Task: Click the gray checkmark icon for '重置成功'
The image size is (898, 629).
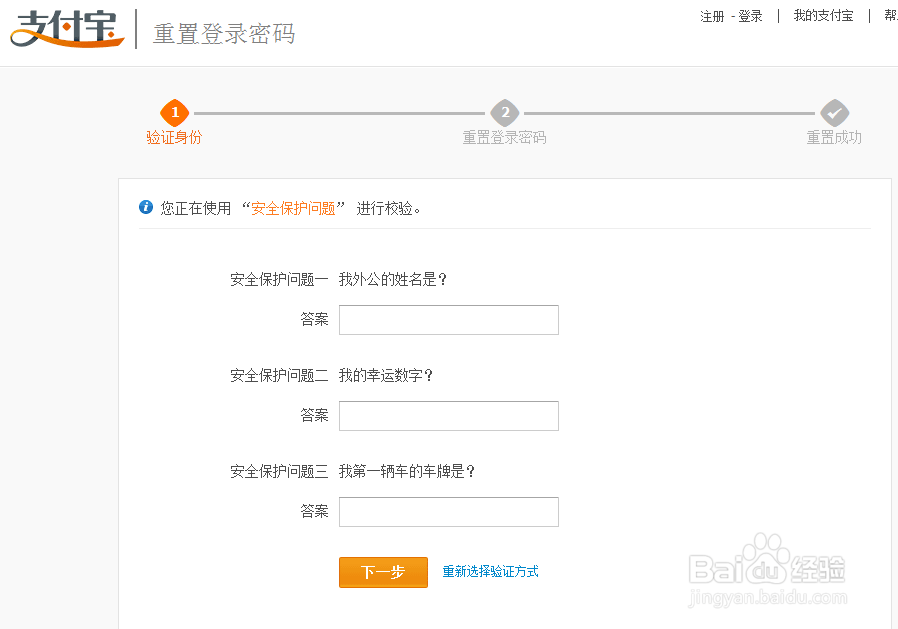Action: (835, 114)
